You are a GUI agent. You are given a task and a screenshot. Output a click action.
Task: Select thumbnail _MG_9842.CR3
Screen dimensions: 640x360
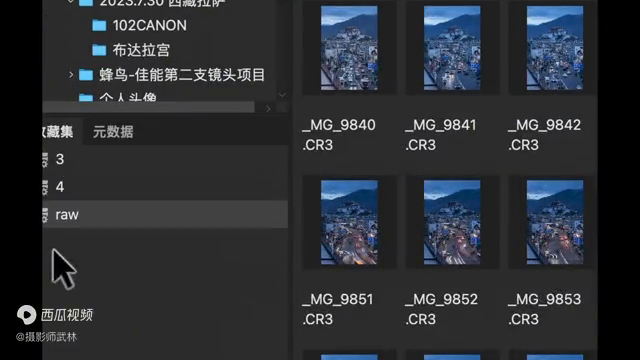(x=555, y=48)
